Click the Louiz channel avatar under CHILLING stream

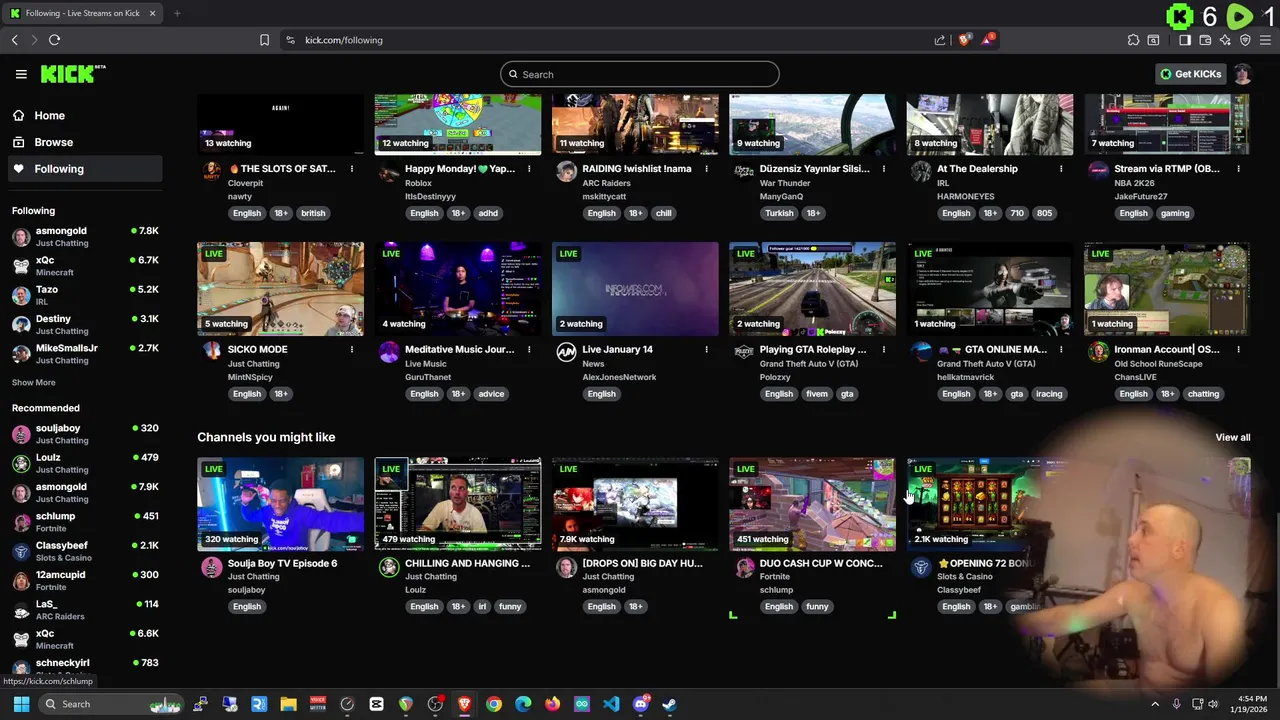point(389,567)
